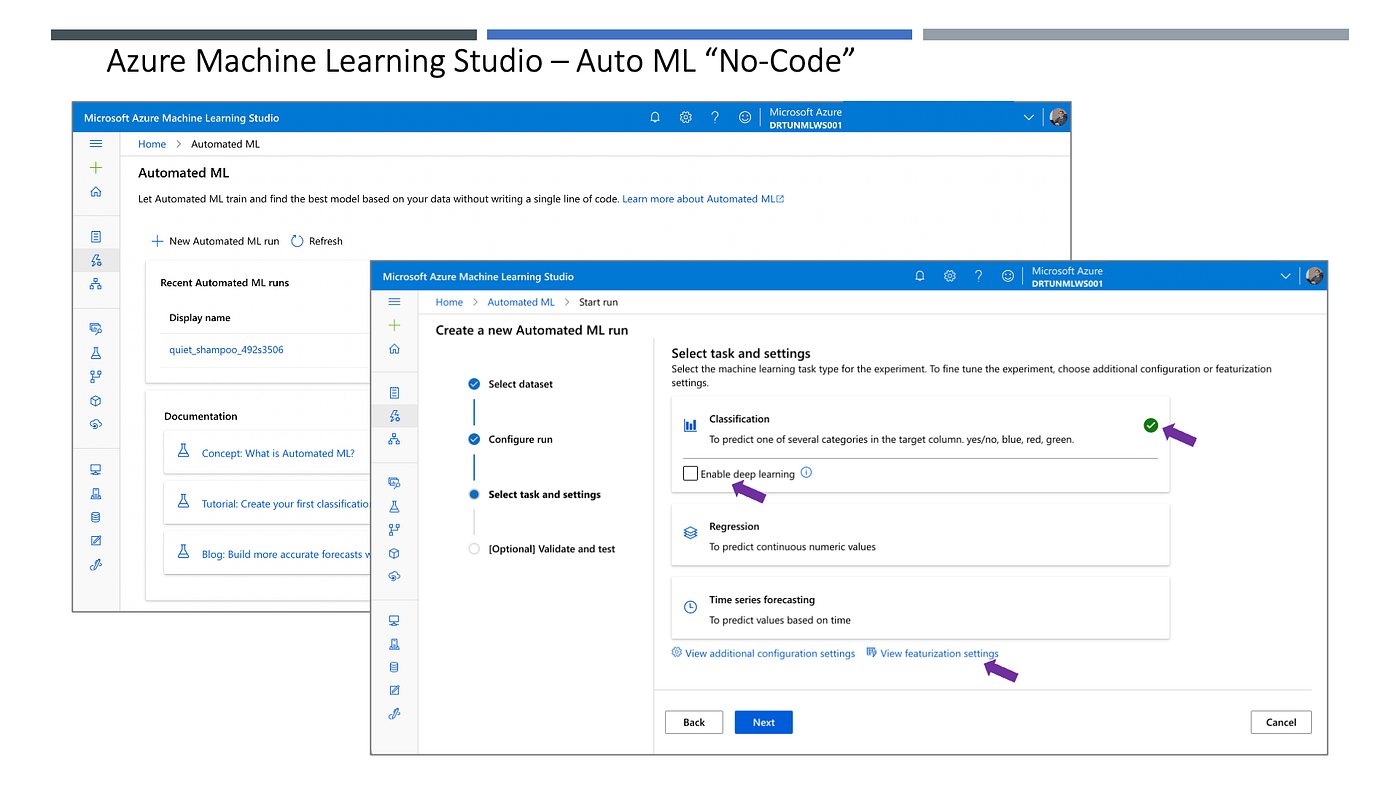The image size is (1400, 788).
Task: Click green plus icon in front window sidebar
Action: tap(394, 325)
